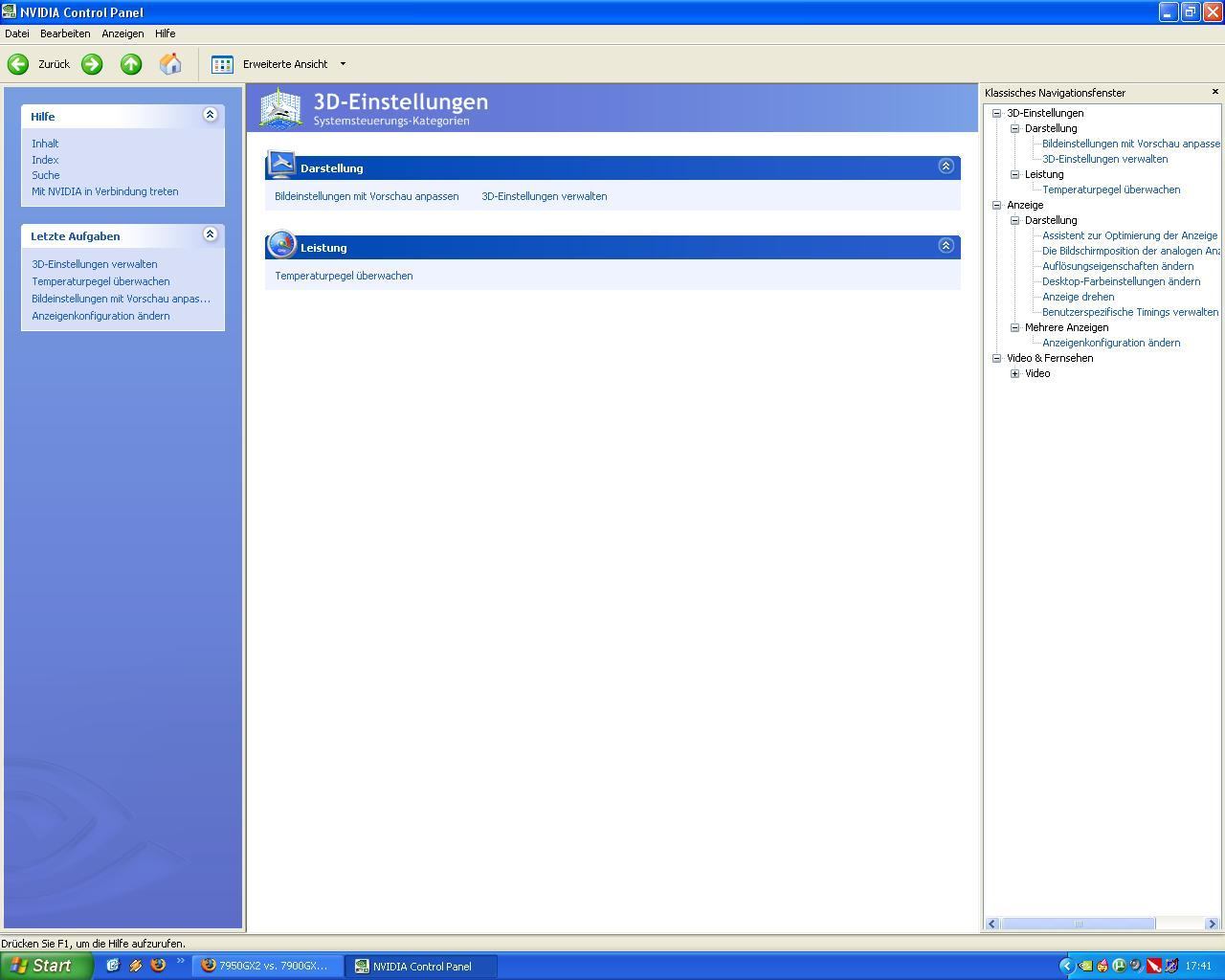
Task: Click the system clock showing 17:41
Action: point(1198,966)
